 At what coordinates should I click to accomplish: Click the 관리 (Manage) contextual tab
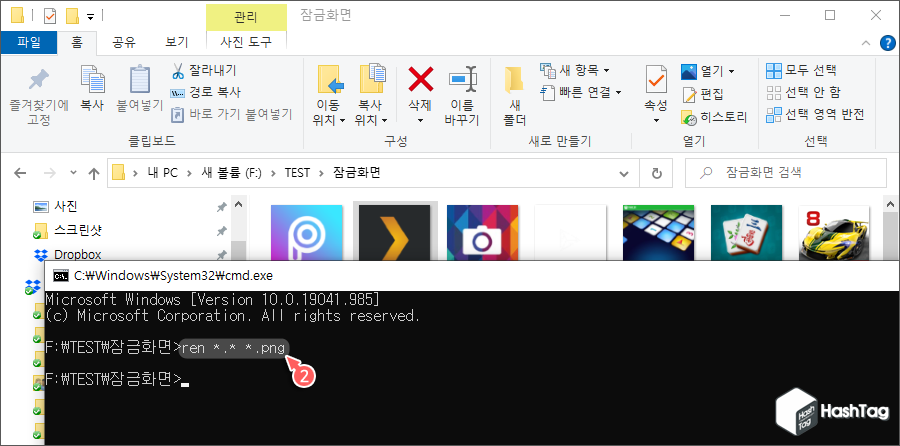click(x=246, y=17)
